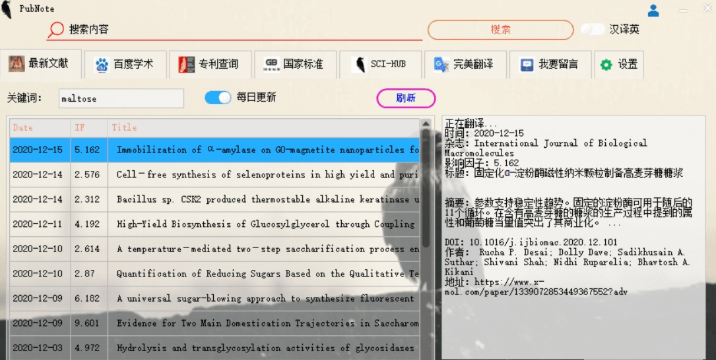716x360 pixels.
Task: Click the table scrollbar up arrow
Action: (x=426, y=124)
